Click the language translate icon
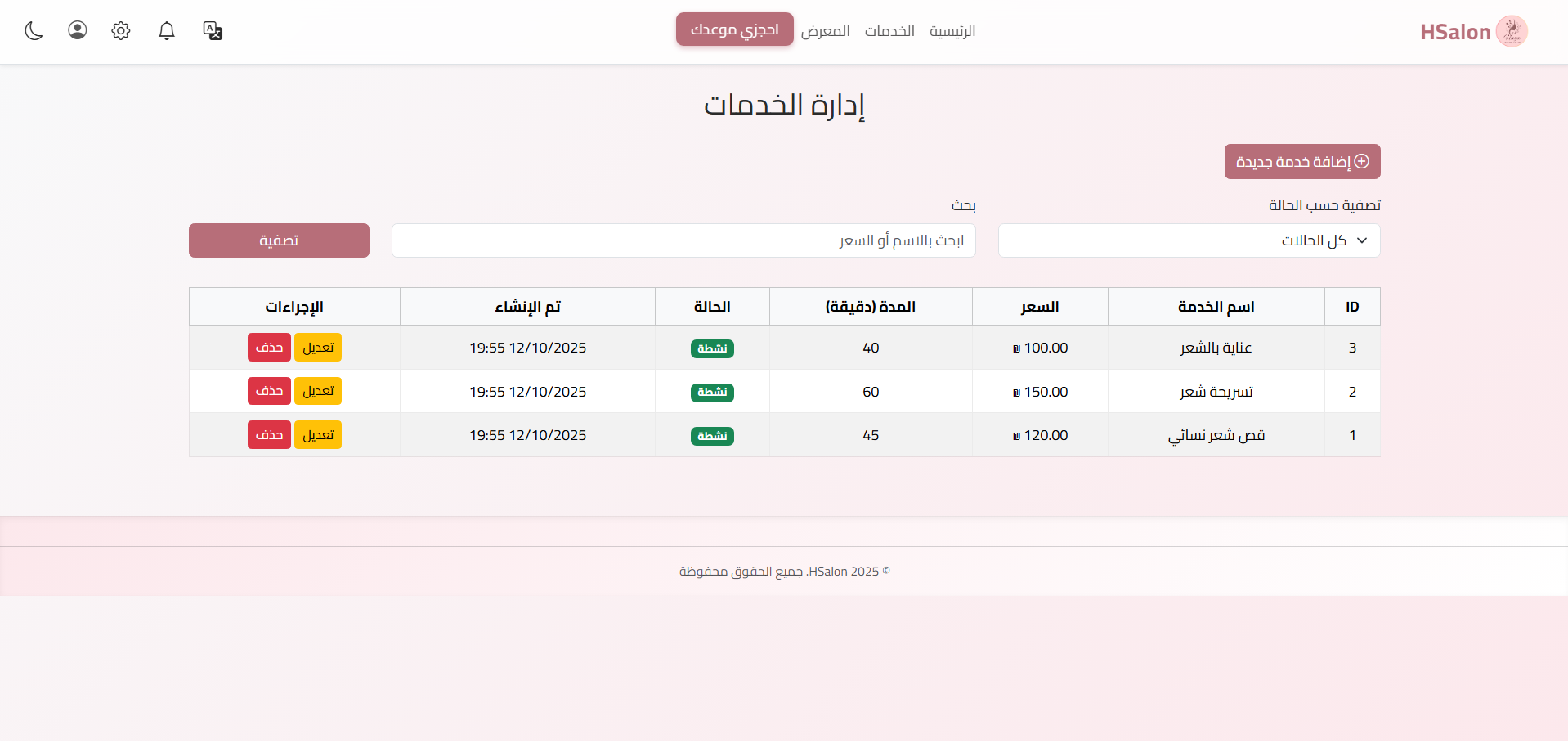 coord(213,31)
